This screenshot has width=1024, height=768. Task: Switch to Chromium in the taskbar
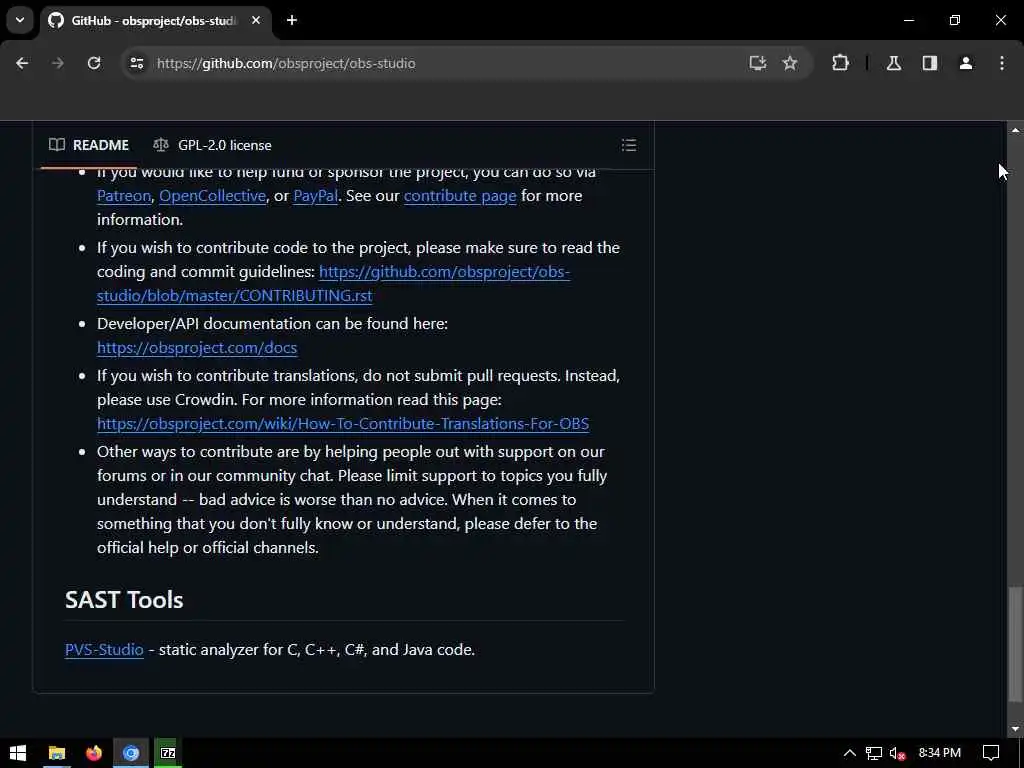(x=131, y=753)
